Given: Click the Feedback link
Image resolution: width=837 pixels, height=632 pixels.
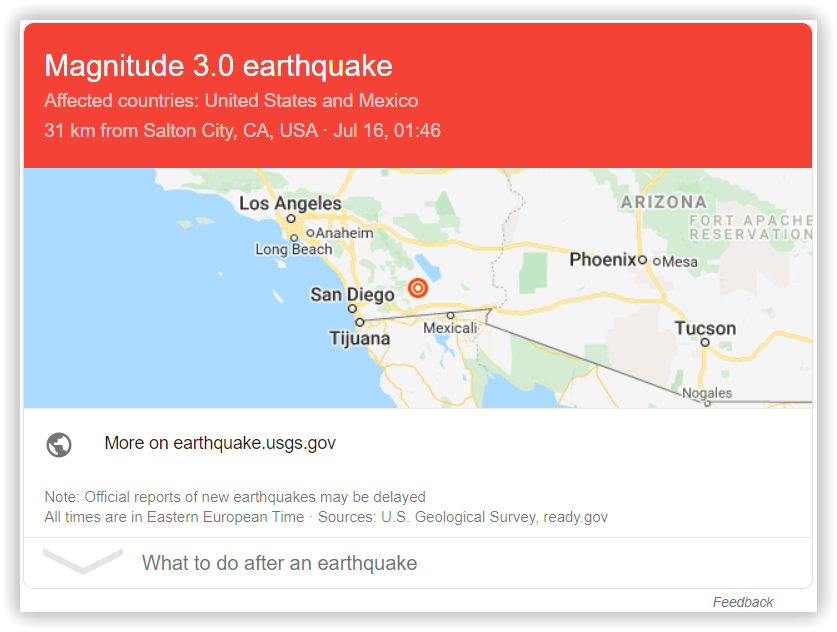Looking at the screenshot, I should (x=743, y=602).
